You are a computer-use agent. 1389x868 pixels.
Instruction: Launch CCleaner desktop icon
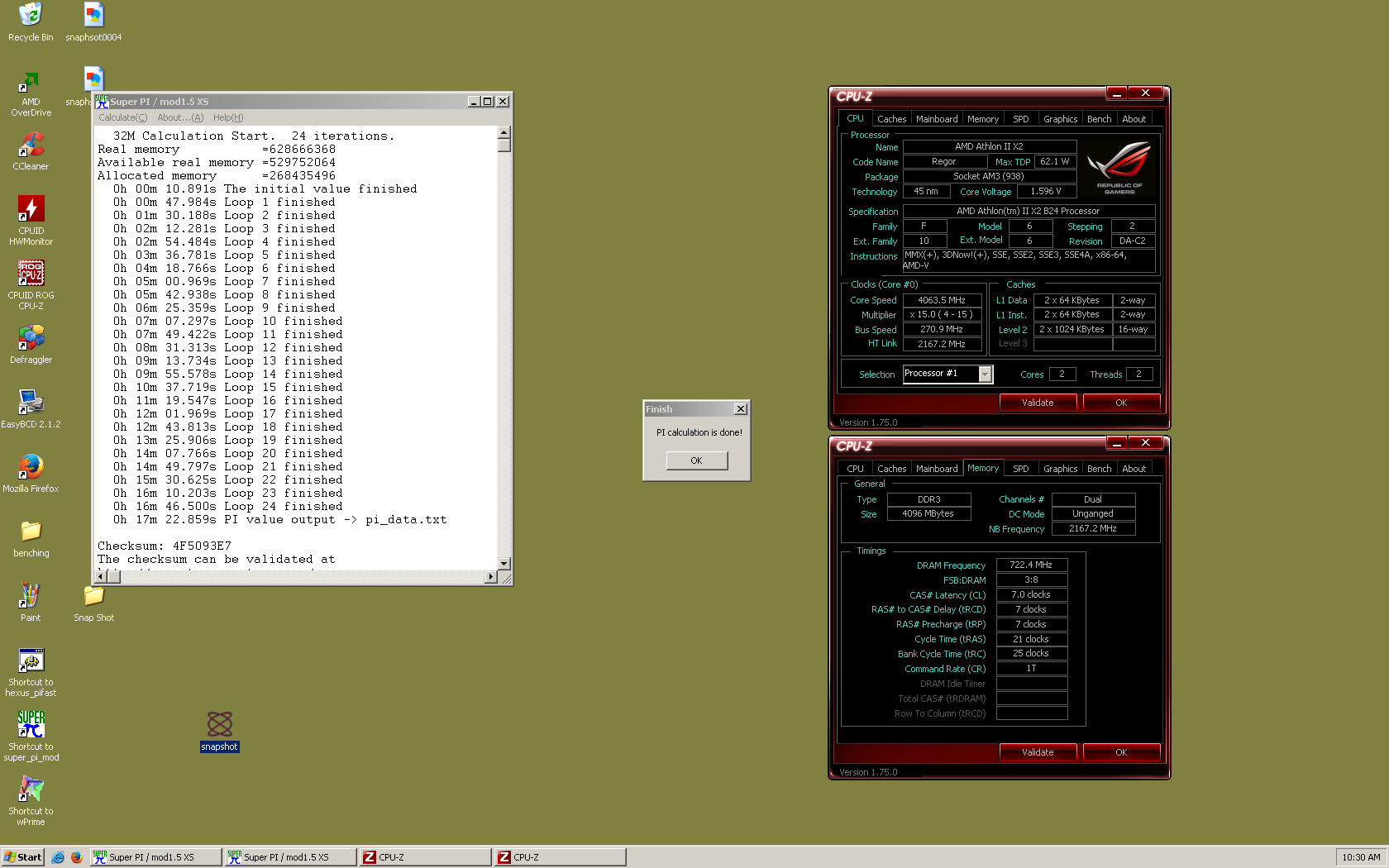tap(31, 151)
